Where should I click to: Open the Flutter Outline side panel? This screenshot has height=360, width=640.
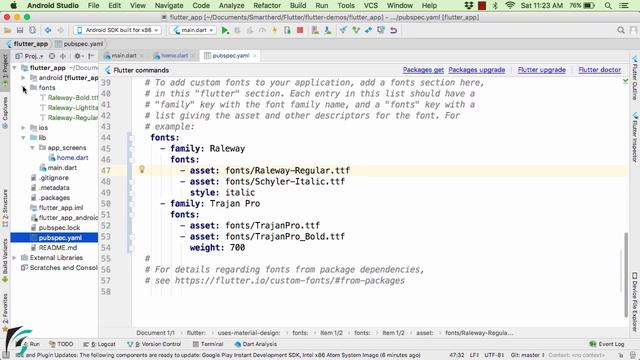pyautogui.click(x=635, y=78)
